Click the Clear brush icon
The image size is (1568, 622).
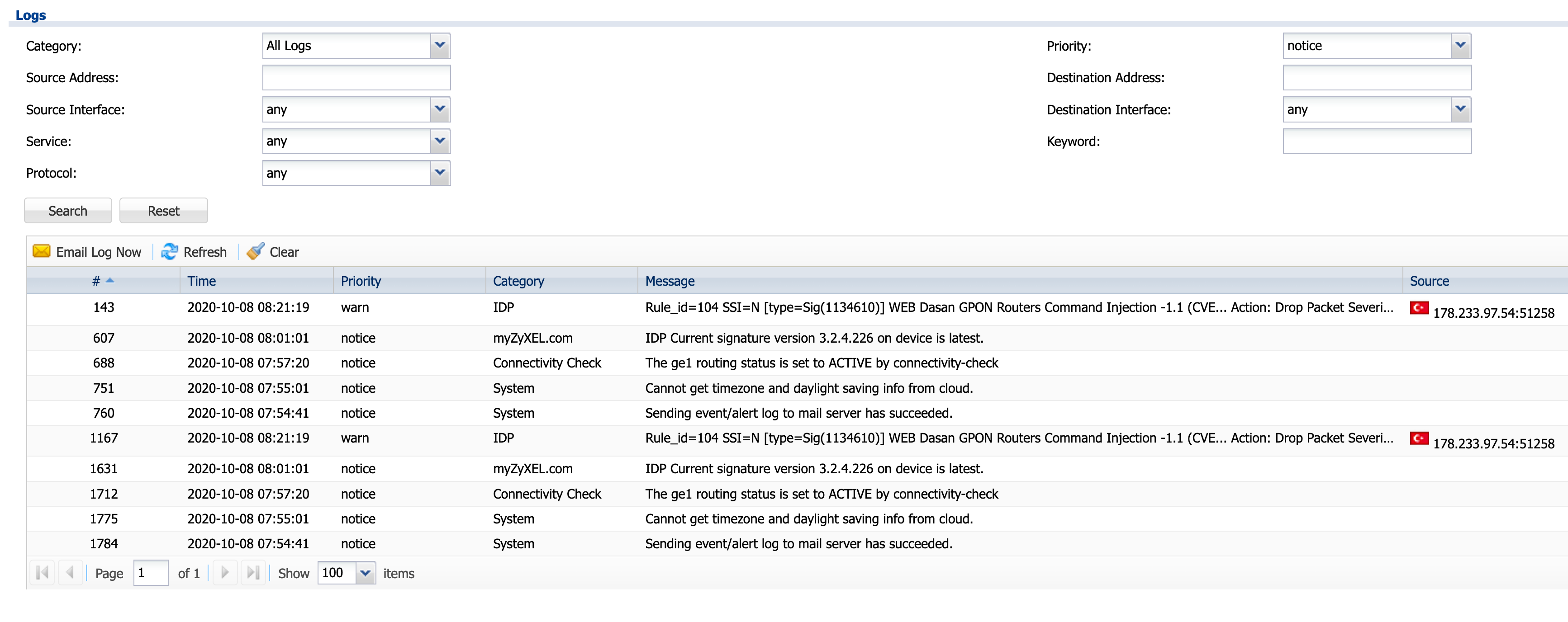coord(255,251)
